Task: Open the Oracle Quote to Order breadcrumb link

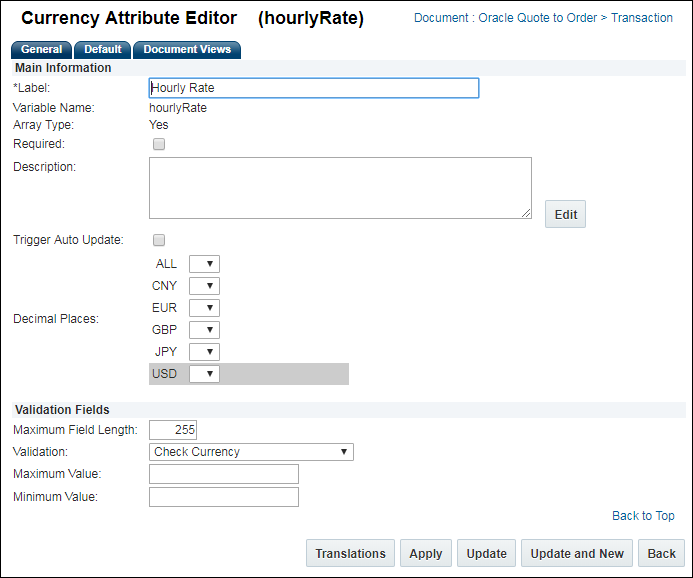Action: pyautogui.click(x=537, y=18)
